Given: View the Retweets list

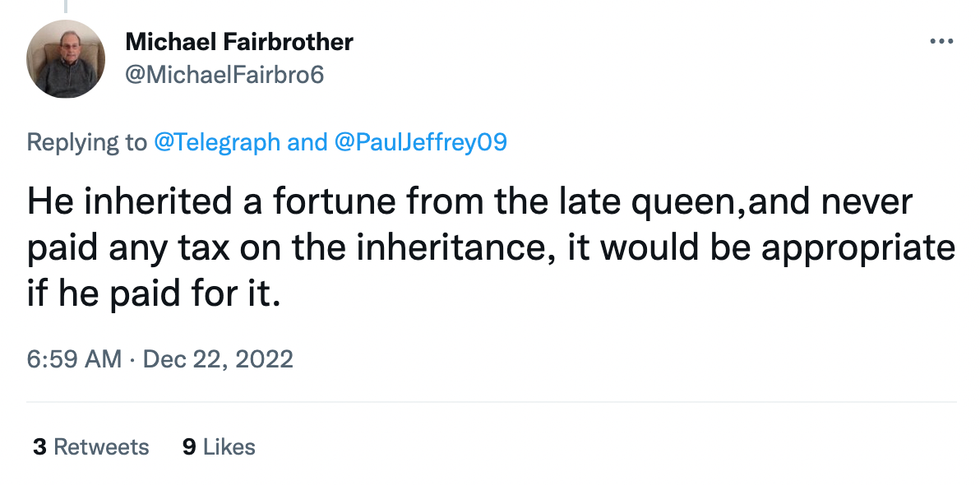Looking at the screenshot, I should click(101, 447).
